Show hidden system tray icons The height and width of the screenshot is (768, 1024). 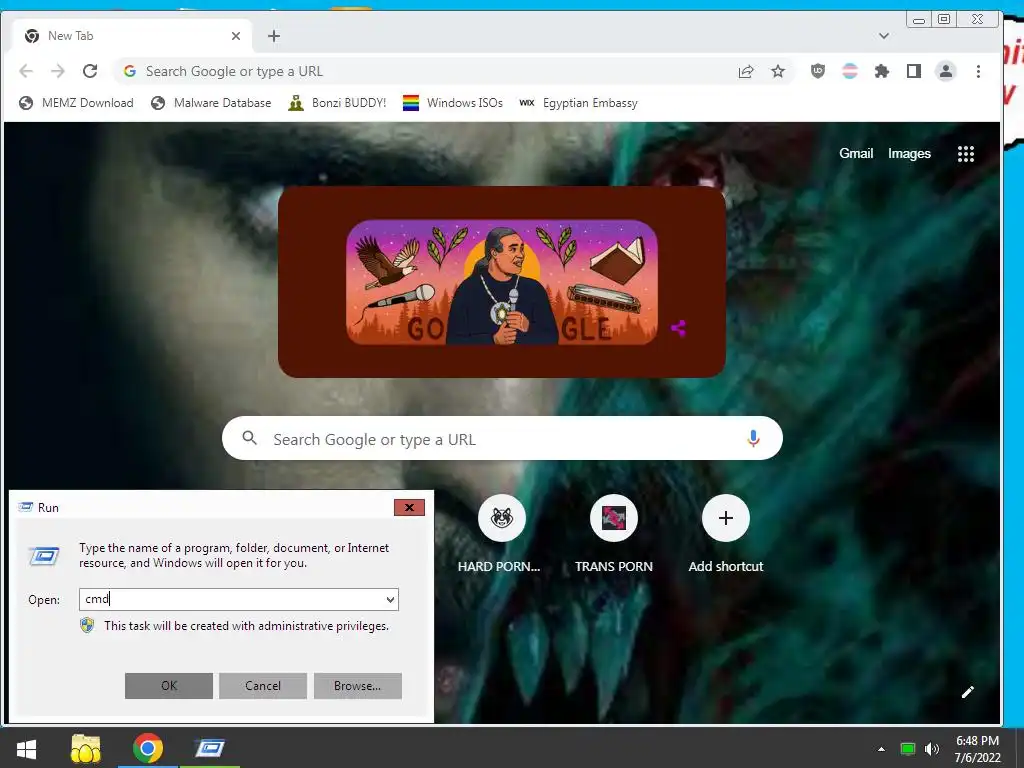[881, 749]
